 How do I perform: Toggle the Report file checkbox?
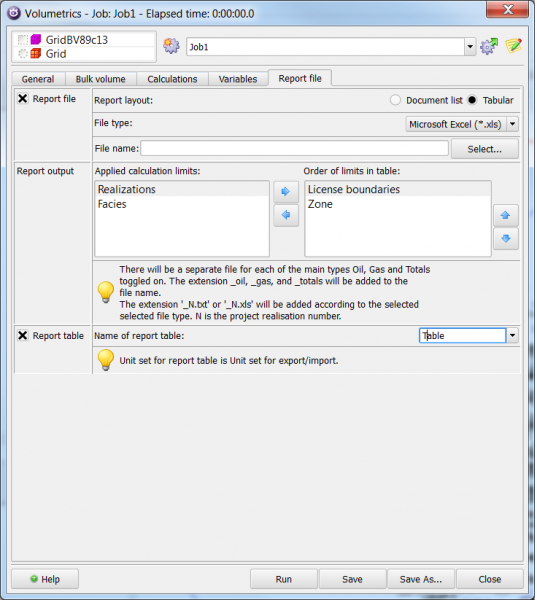(23, 99)
